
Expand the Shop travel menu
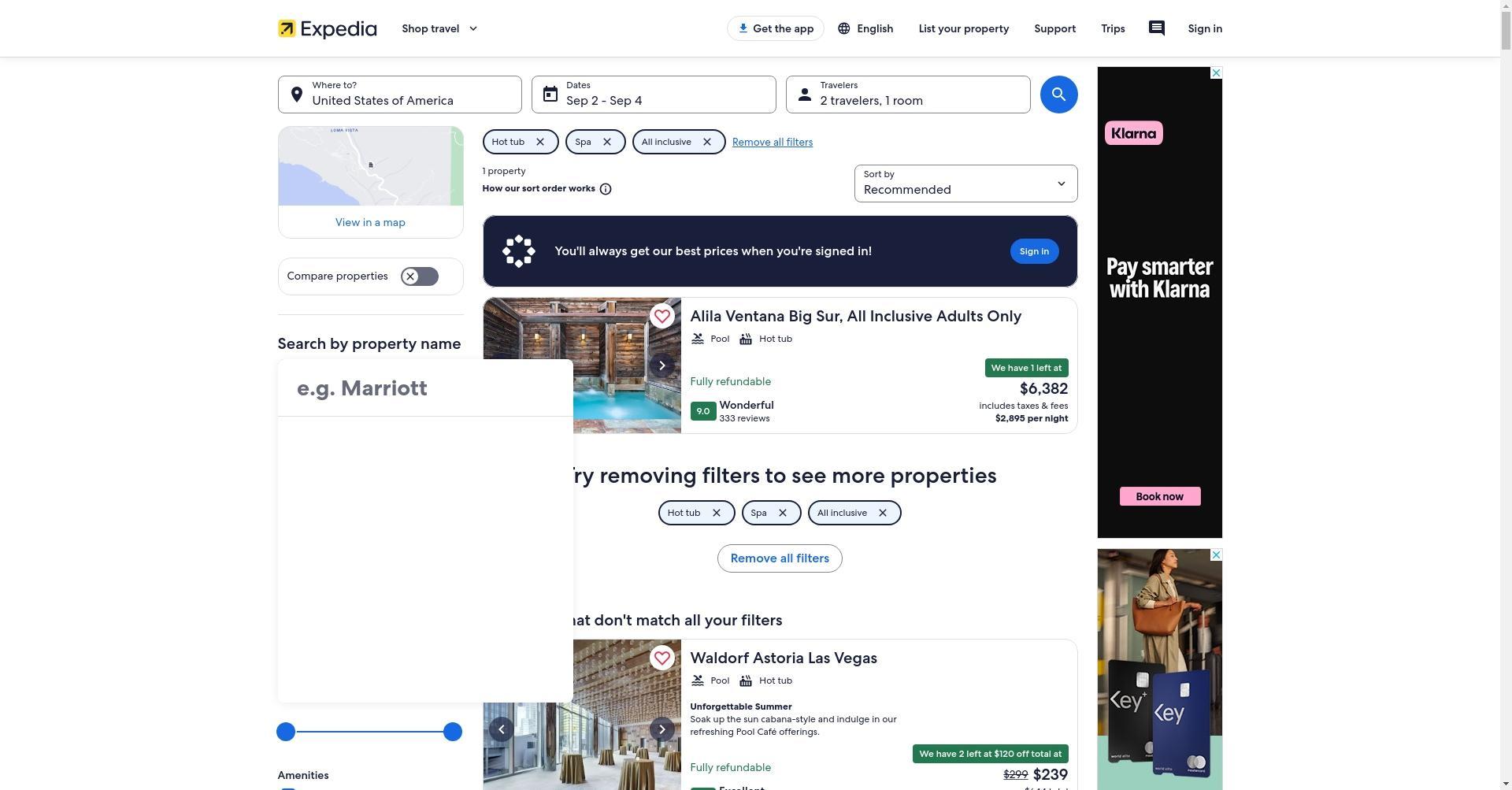click(439, 28)
